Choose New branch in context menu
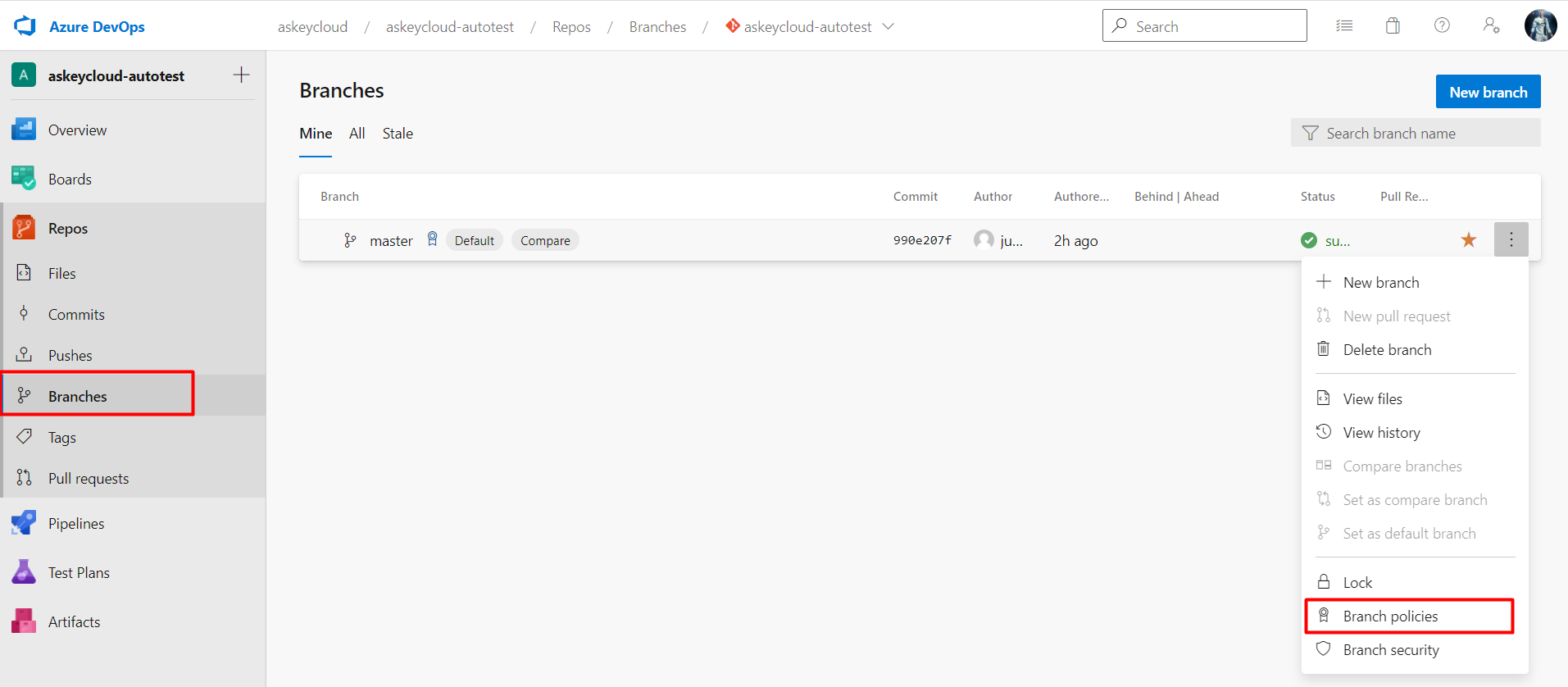The width and height of the screenshot is (1568, 687). tap(1415, 282)
